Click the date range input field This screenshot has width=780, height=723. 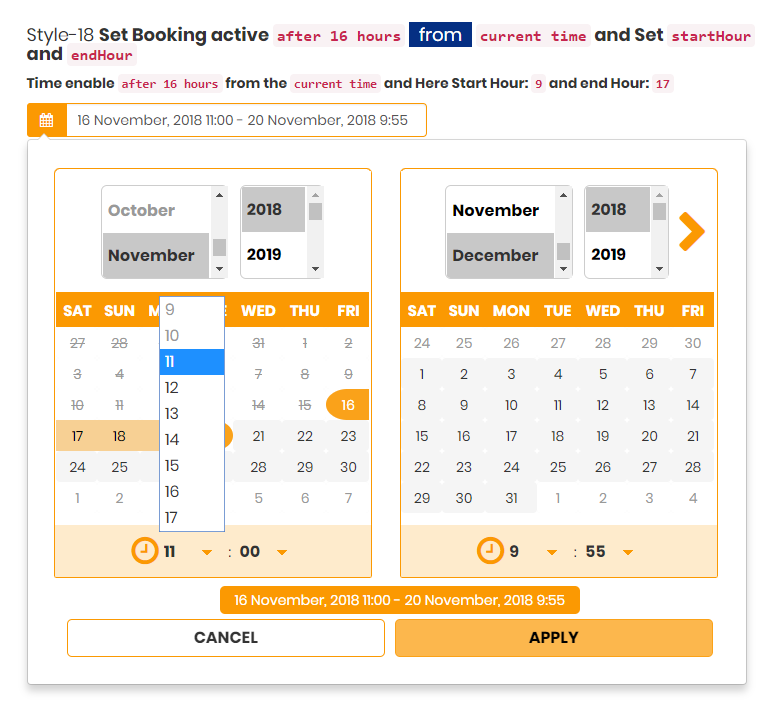[245, 121]
